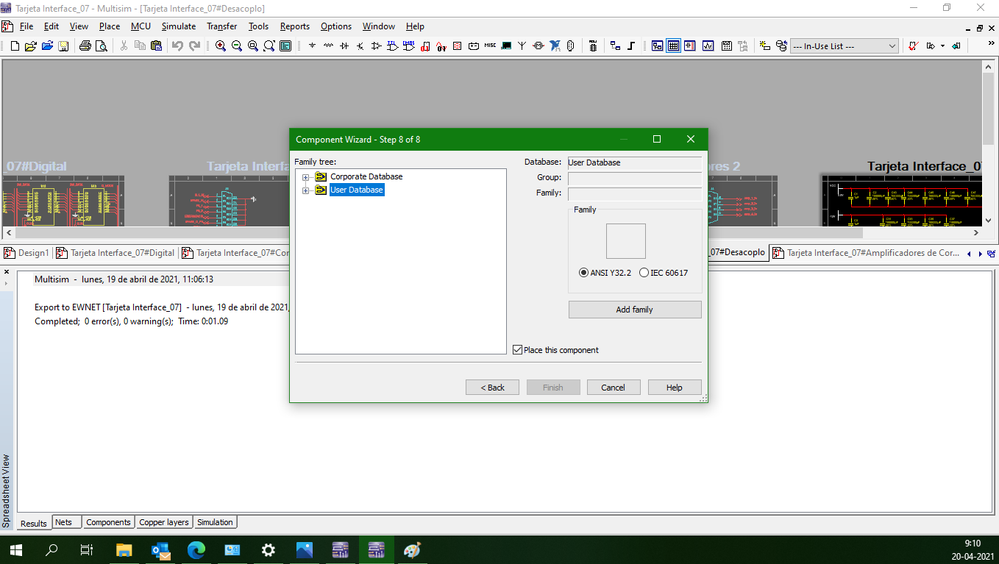Place a source component
The height and width of the screenshot is (564, 999).
click(x=312, y=46)
